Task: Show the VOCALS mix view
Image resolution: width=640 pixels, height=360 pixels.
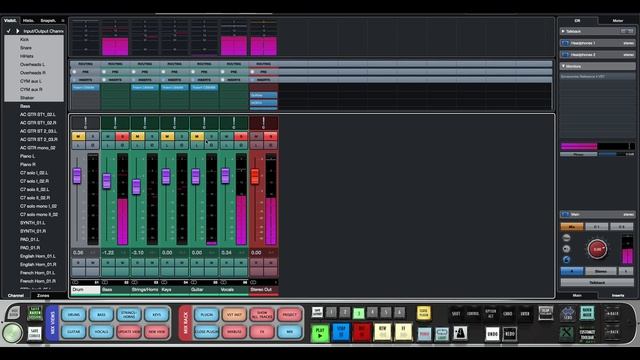Action: 101,332
